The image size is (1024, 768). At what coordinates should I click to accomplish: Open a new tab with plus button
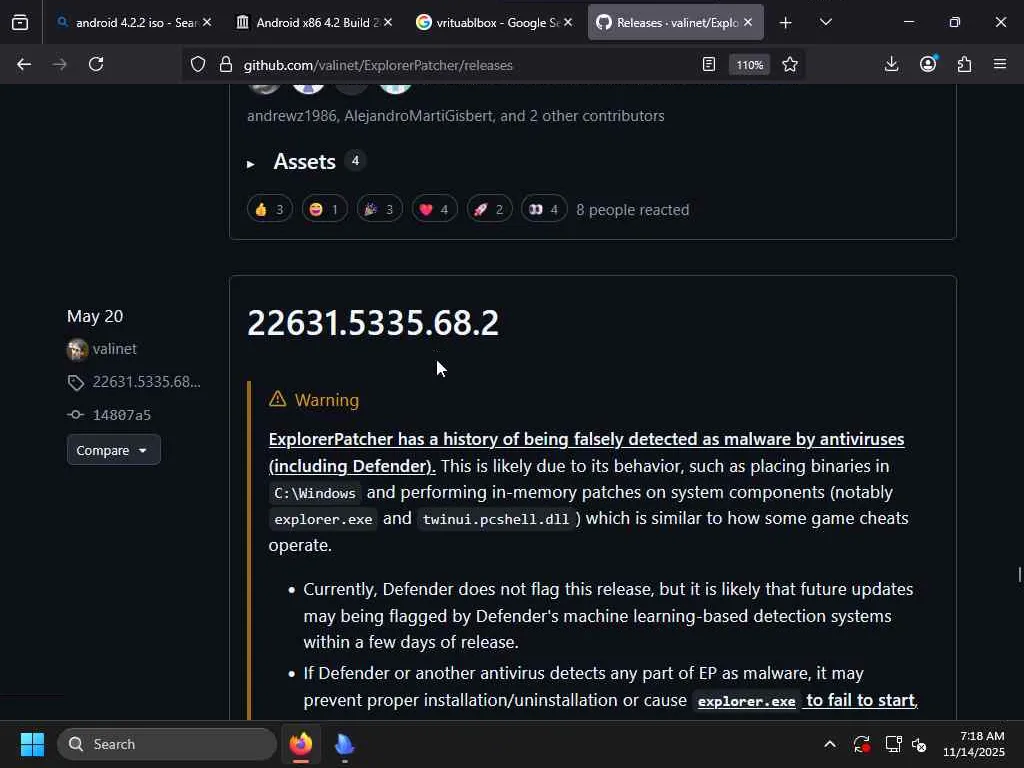click(x=786, y=23)
